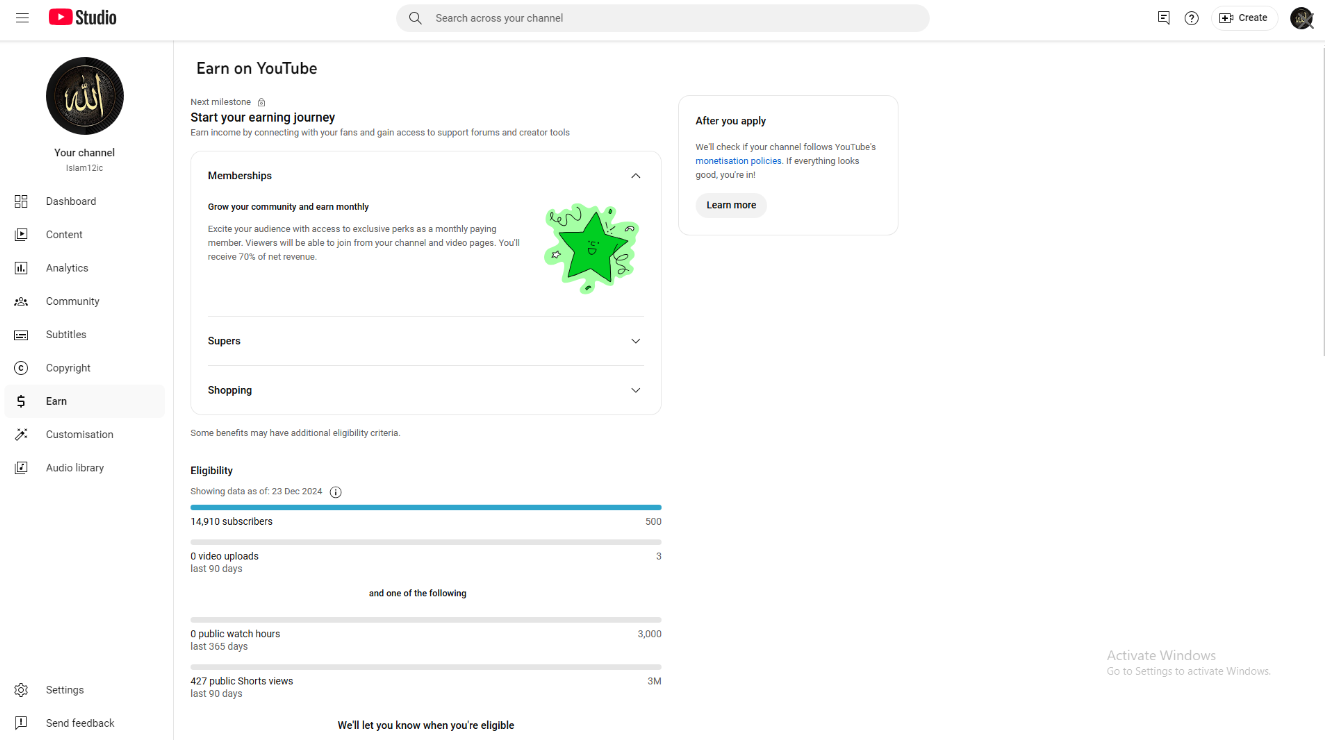Screen dimensions: 1325x740
Task: Click the Settings gear icon
Action: [21, 690]
